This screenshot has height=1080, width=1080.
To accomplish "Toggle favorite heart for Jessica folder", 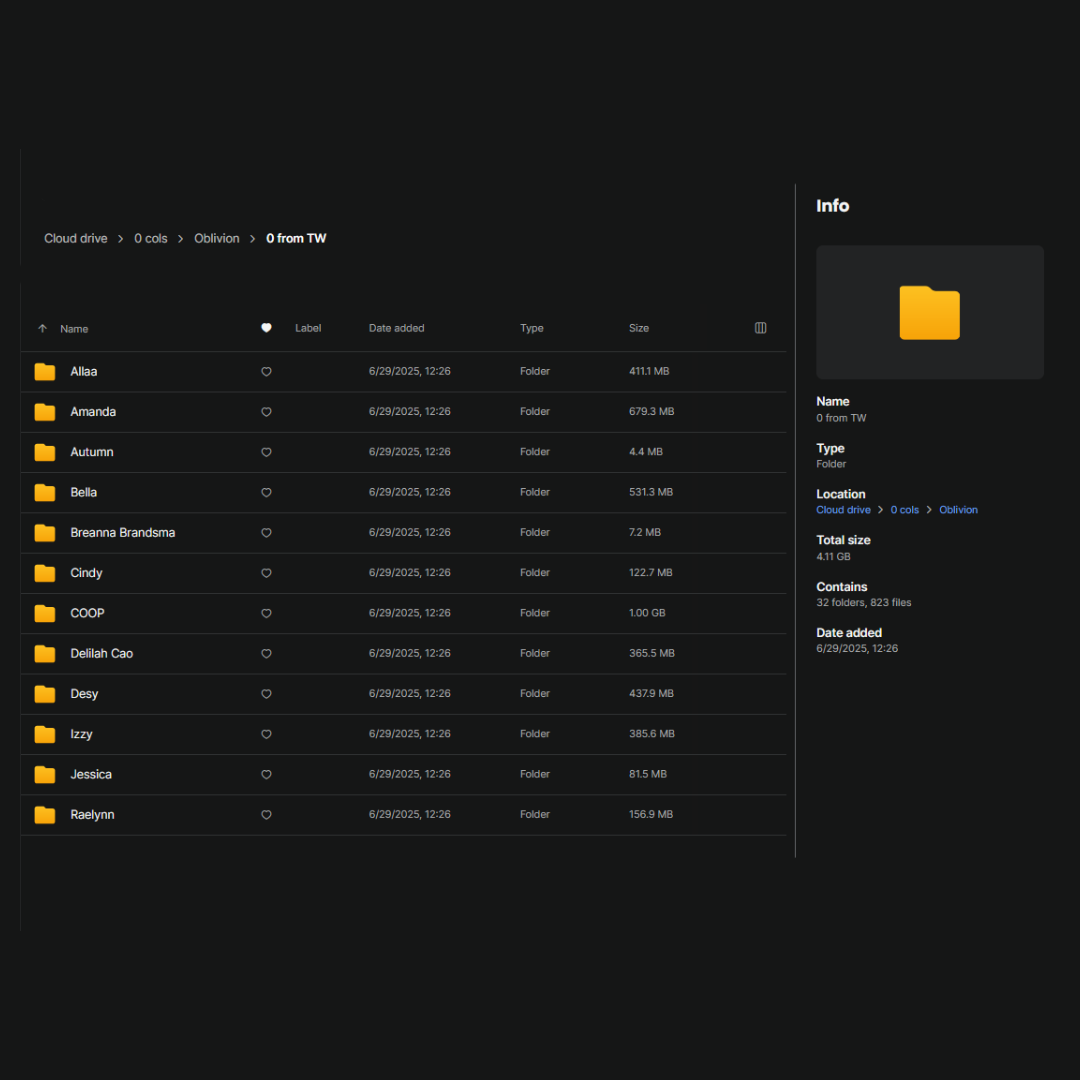I will pyautogui.click(x=266, y=775).
